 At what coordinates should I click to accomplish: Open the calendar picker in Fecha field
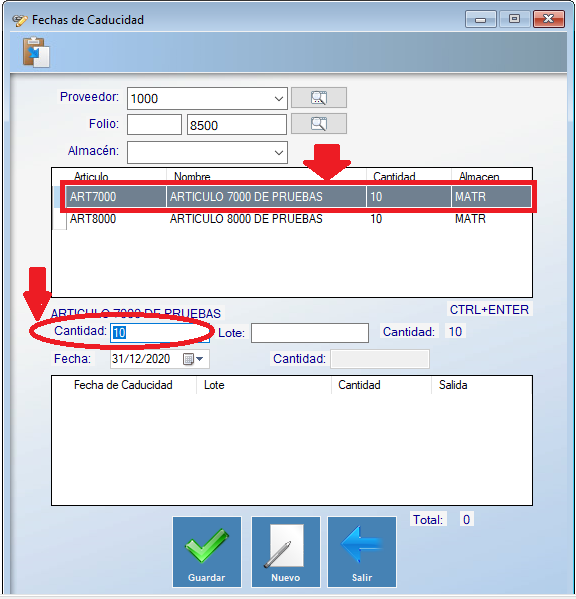(188, 359)
